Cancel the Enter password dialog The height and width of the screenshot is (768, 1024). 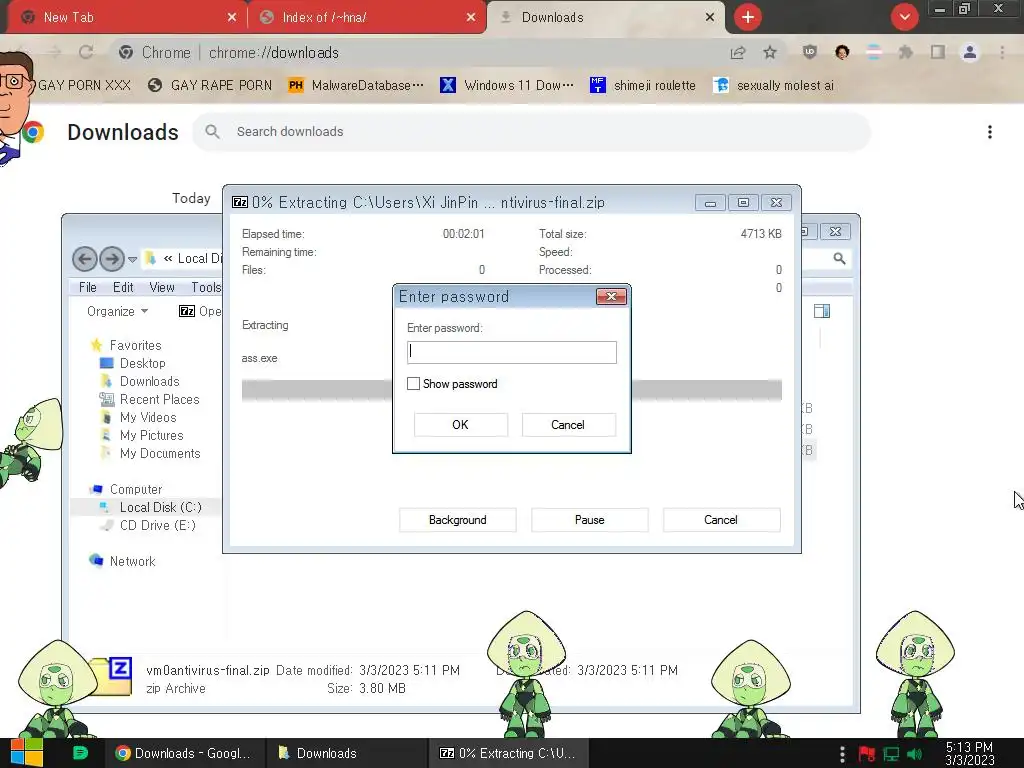point(568,424)
